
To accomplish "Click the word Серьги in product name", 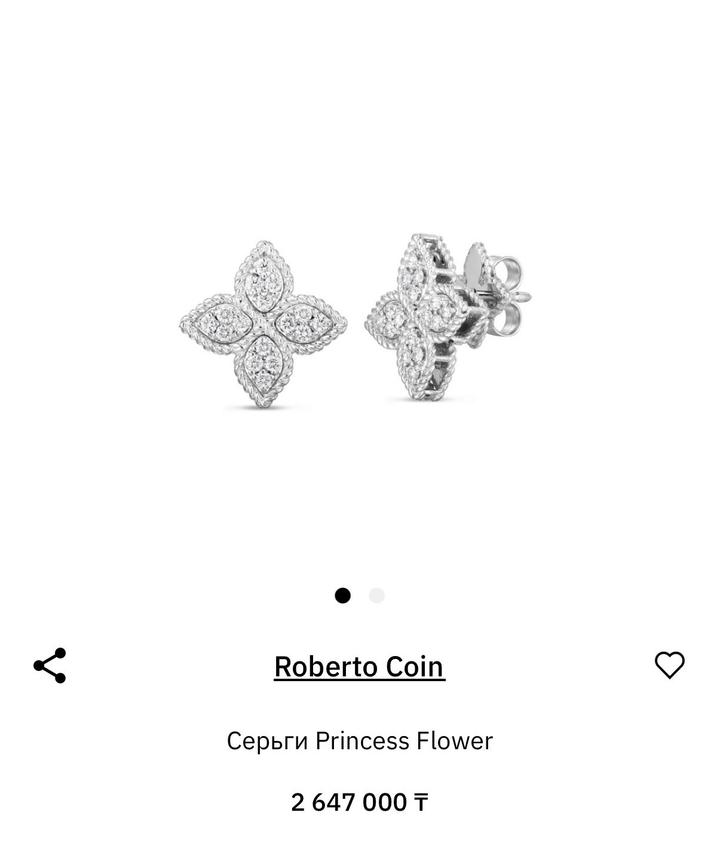I will (267, 741).
